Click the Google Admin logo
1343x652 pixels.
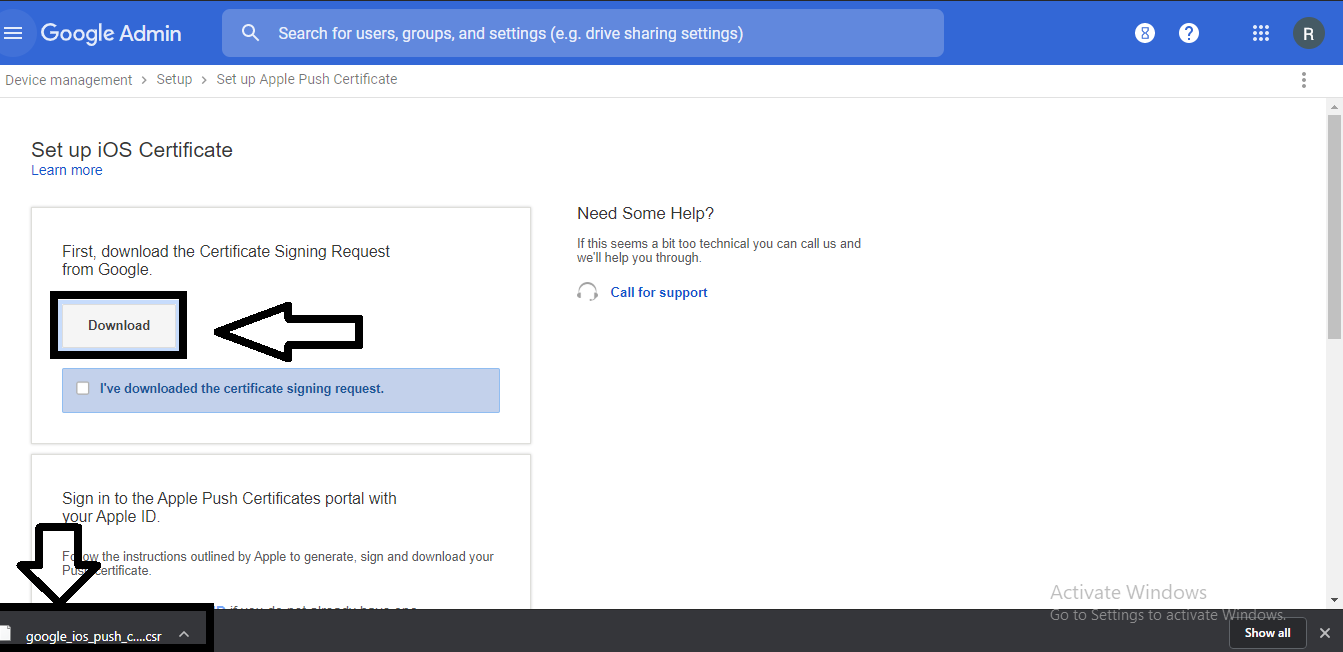click(111, 33)
